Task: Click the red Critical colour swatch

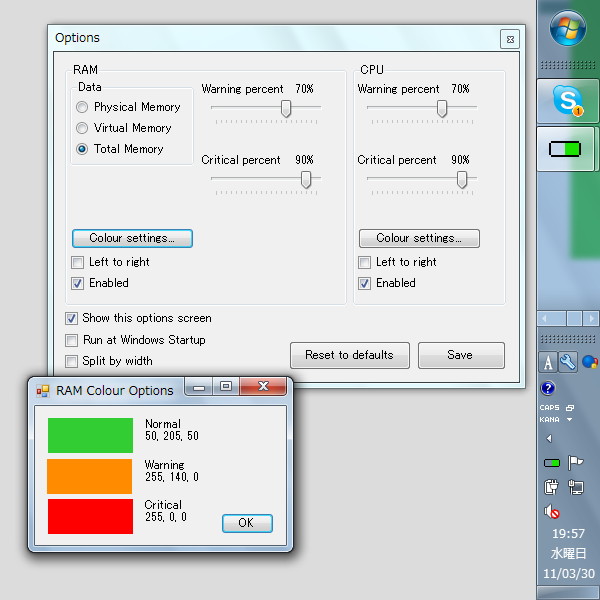Action: point(90,516)
